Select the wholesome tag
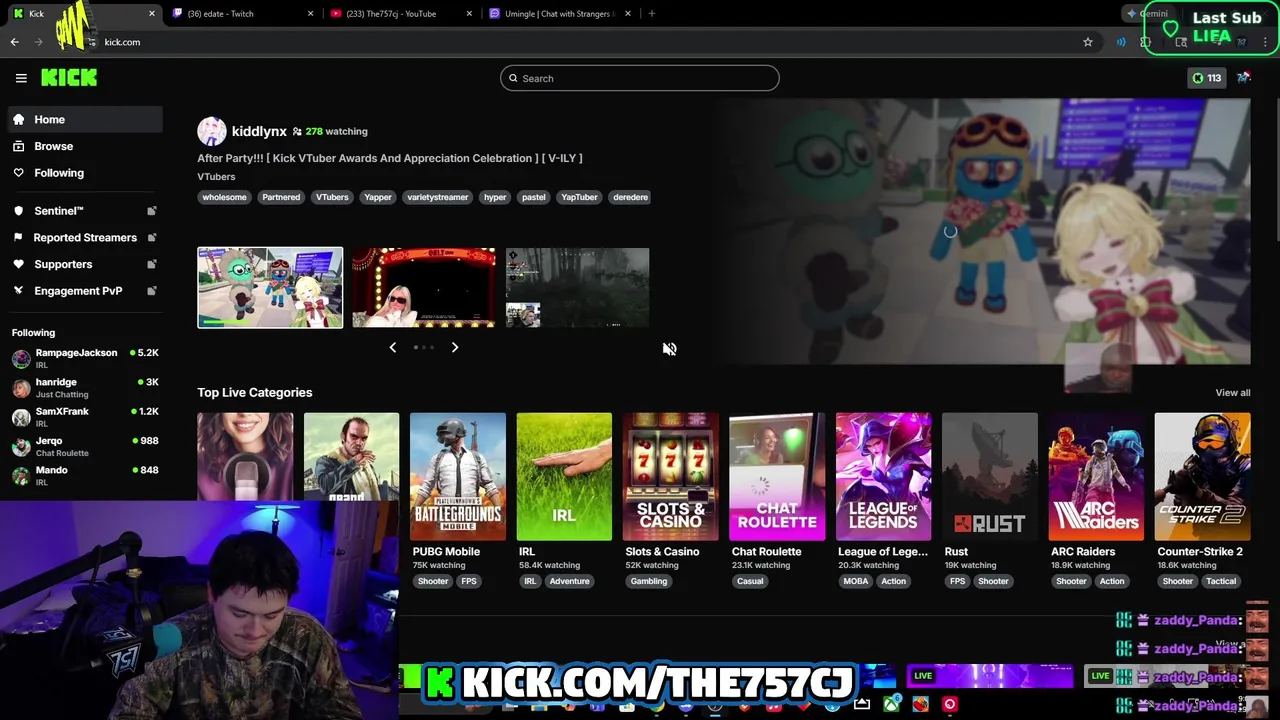Viewport: 1280px width, 720px height. [x=224, y=197]
